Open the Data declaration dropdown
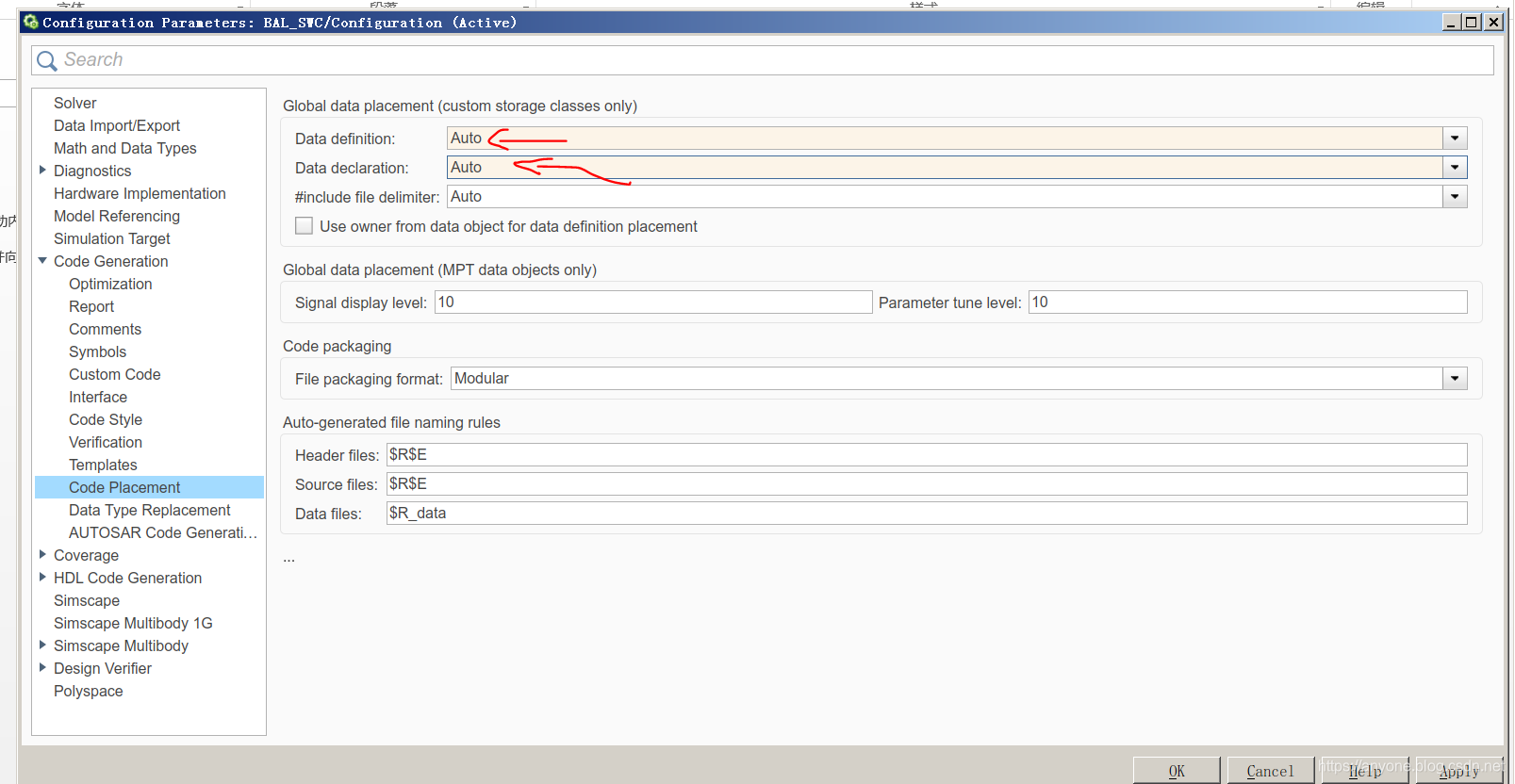 point(1455,168)
